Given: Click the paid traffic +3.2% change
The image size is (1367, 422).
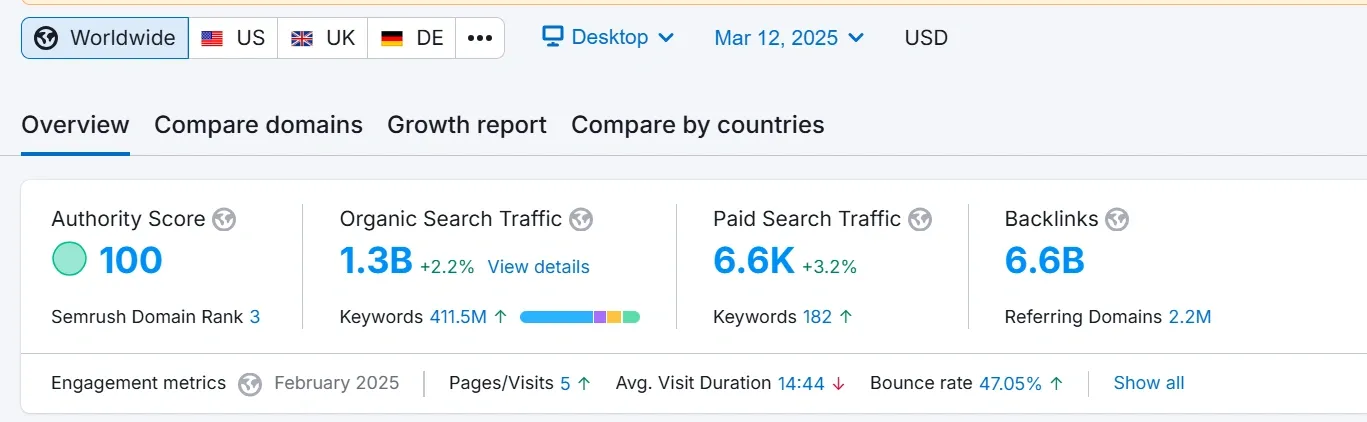Looking at the screenshot, I should (x=829, y=267).
